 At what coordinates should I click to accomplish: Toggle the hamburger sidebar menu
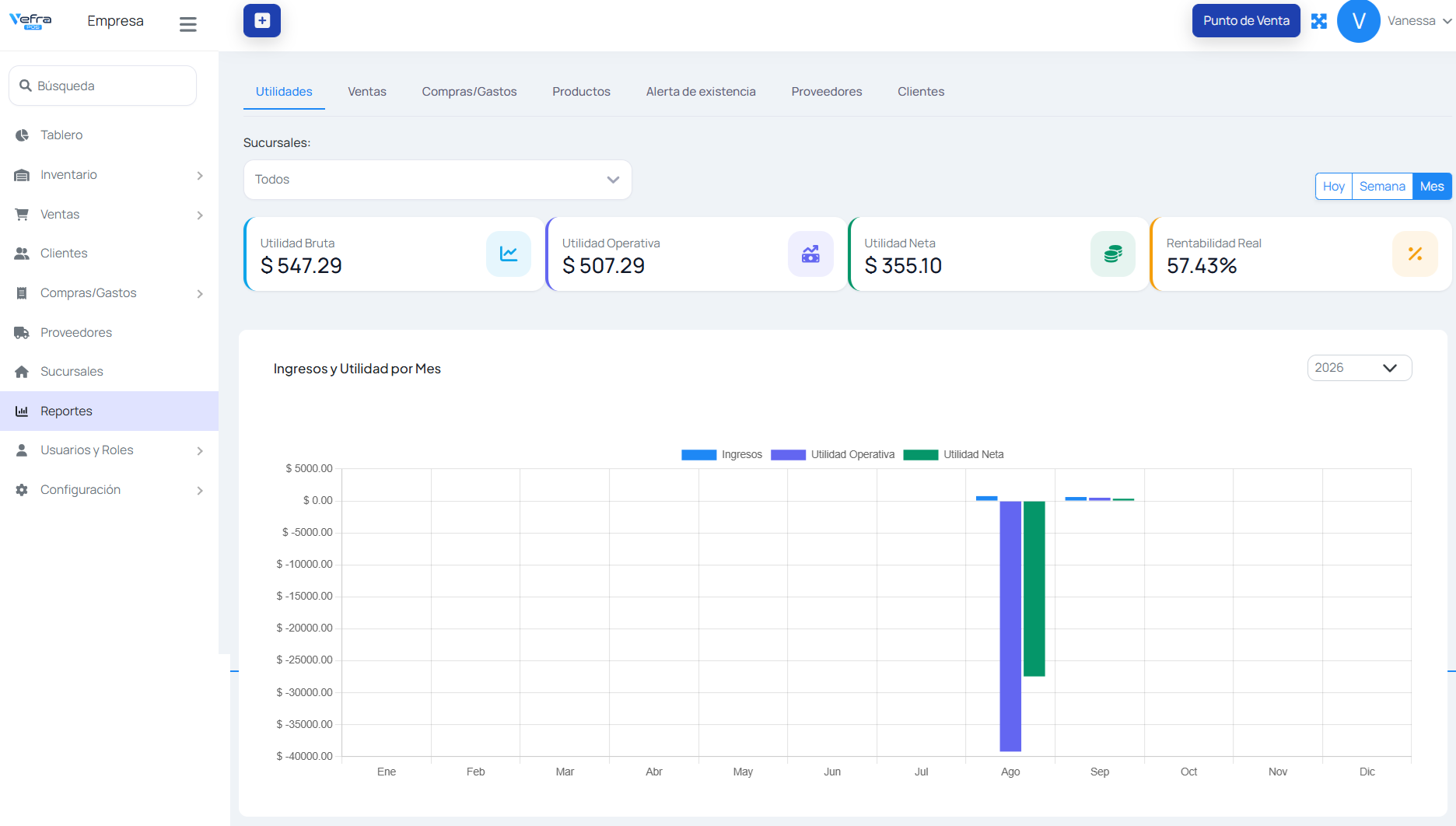point(188,25)
